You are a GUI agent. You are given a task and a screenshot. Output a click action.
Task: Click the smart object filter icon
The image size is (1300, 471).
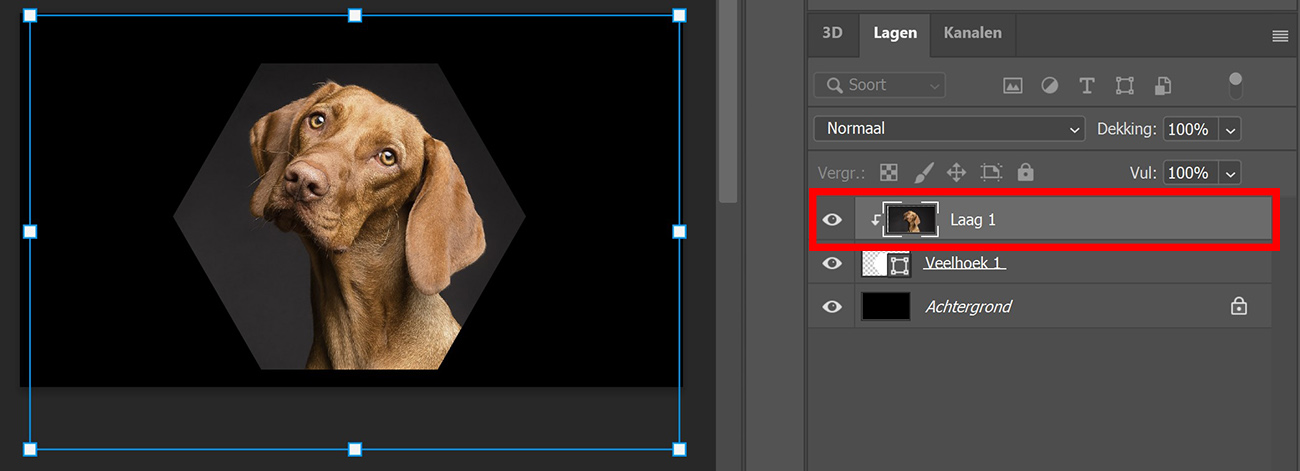tap(1162, 86)
